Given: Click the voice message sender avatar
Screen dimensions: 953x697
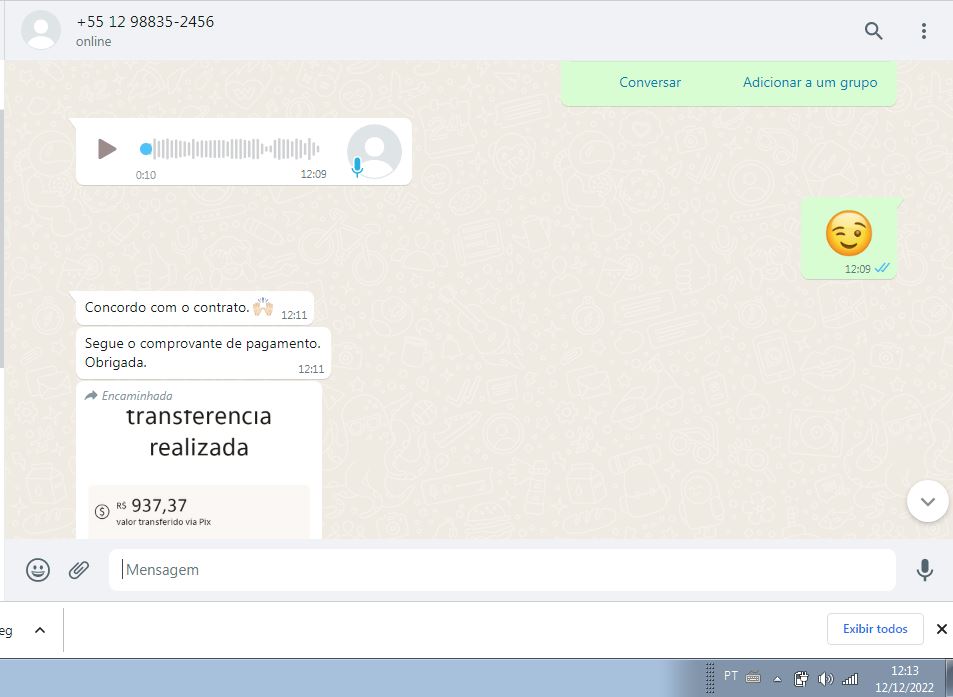Looking at the screenshot, I should pyautogui.click(x=374, y=151).
